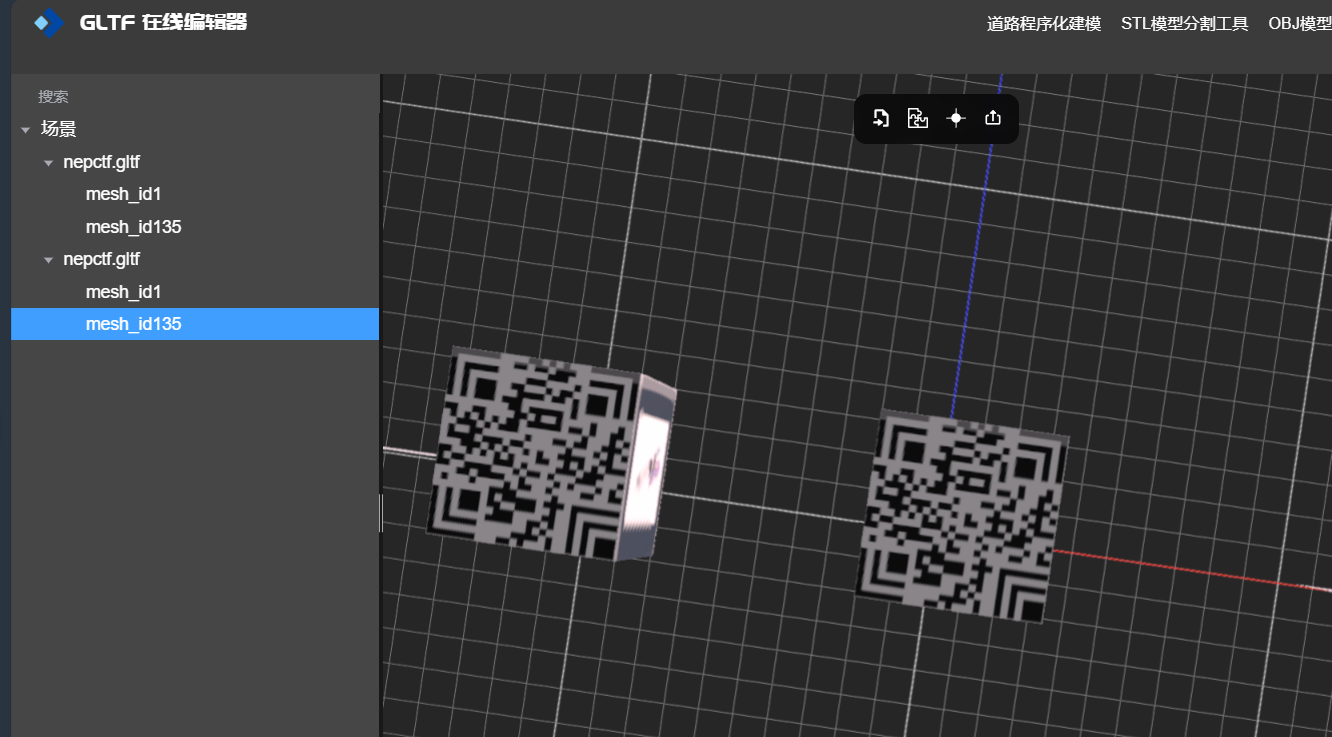Select first nepctf.gltf tree node
1332x737 pixels.
tap(195, 162)
